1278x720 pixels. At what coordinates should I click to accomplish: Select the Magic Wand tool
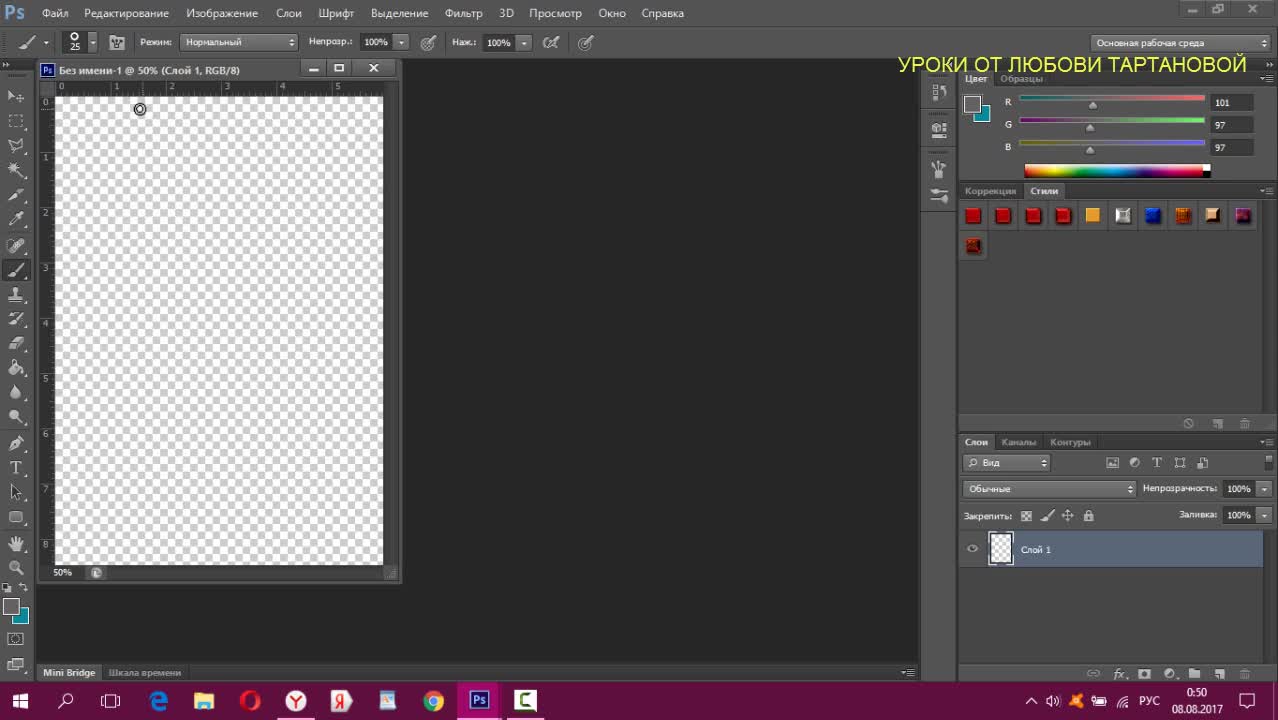[x=16, y=171]
